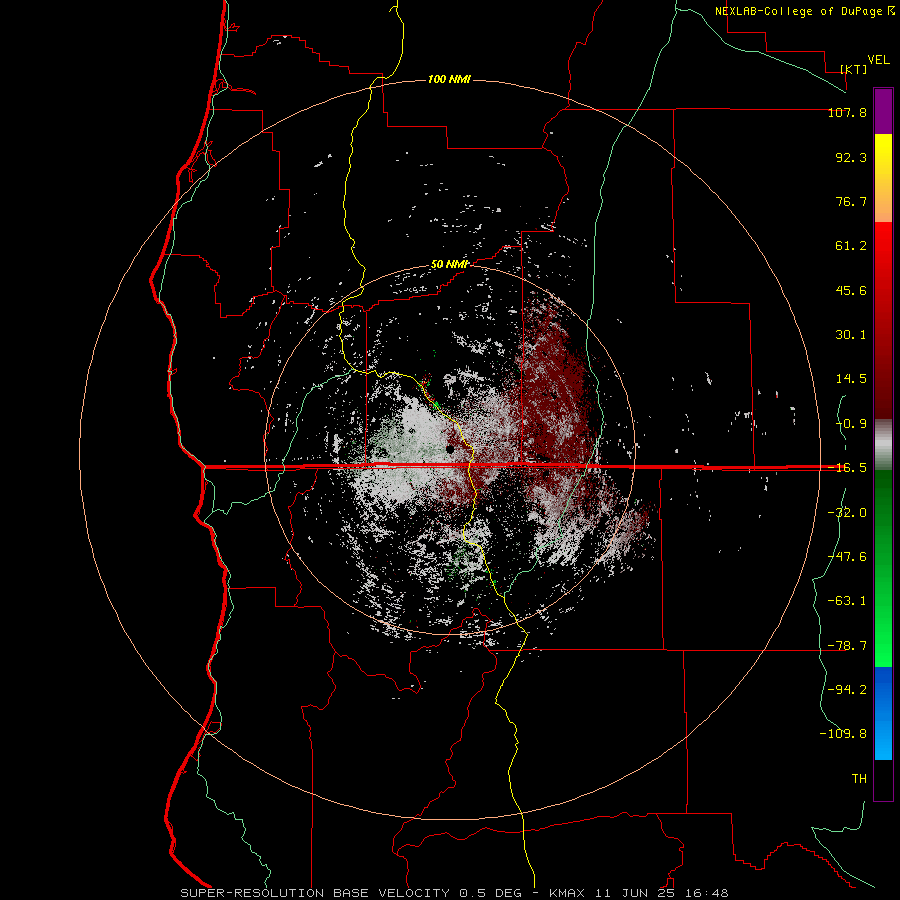Select the 92.3 scale value
Screen dimensions: 900x900
click(x=851, y=157)
